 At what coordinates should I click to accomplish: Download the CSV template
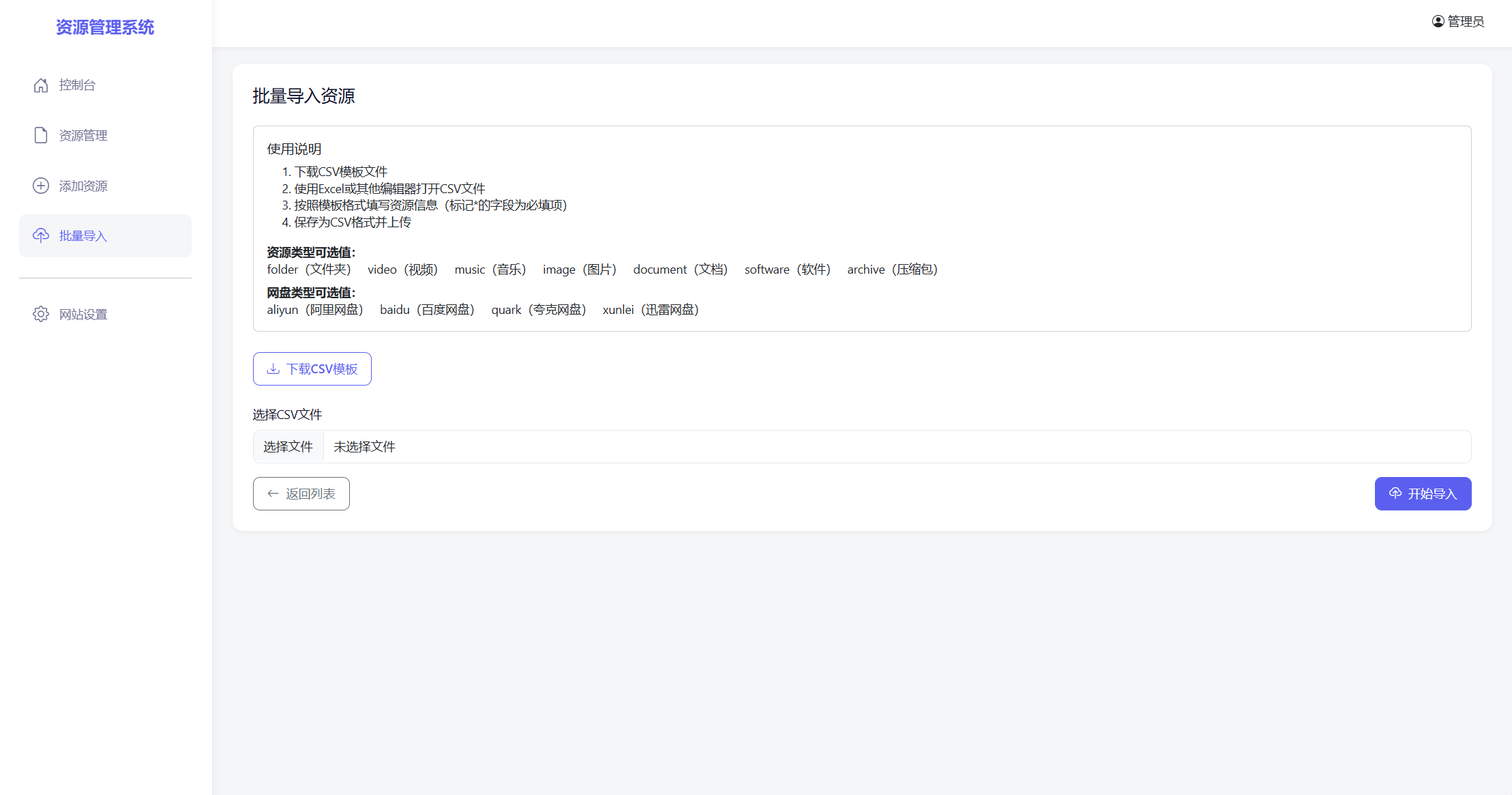tap(312, 368)
